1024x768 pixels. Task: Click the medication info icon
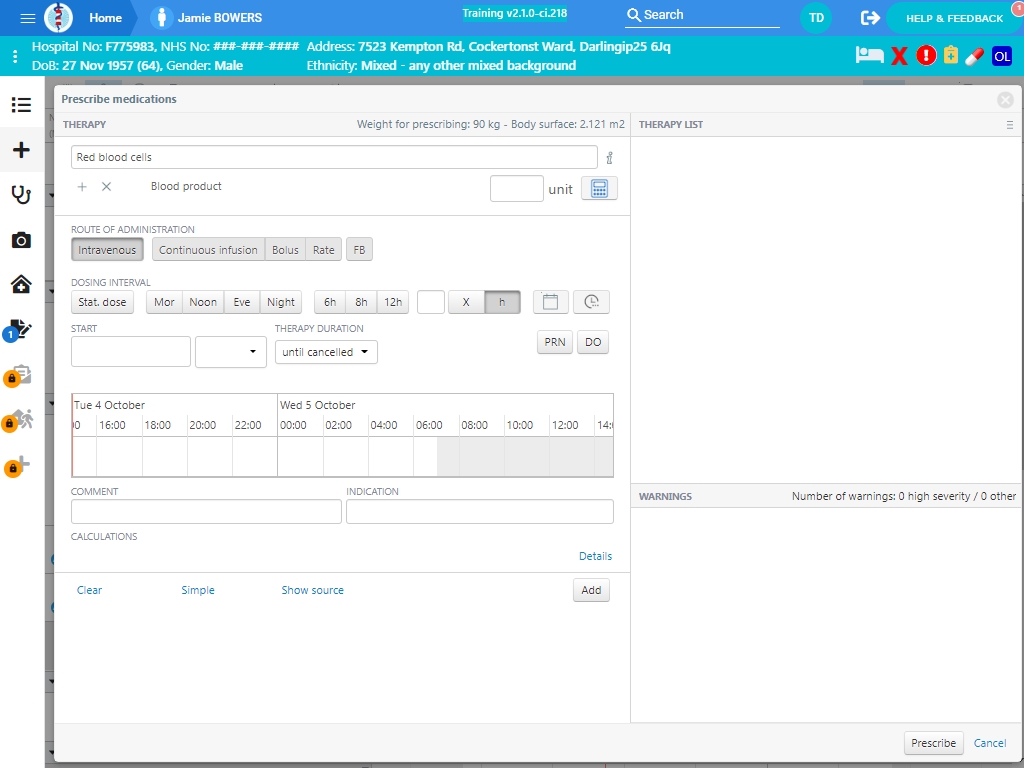pyautogui.click(x=609, y=157)
